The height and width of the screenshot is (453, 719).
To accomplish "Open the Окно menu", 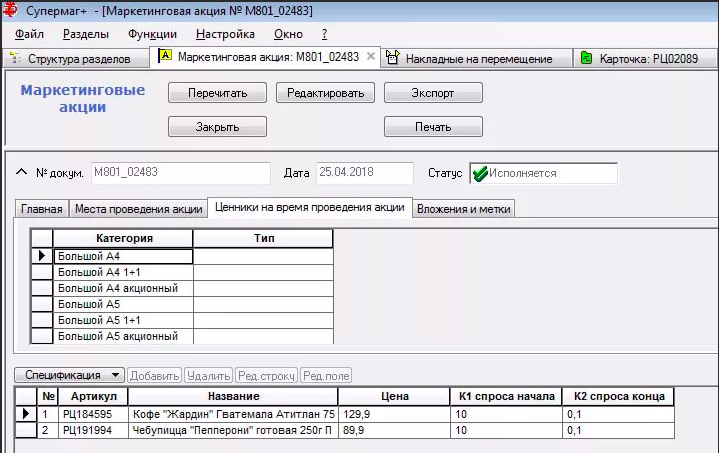I will [x=288, y=34].
